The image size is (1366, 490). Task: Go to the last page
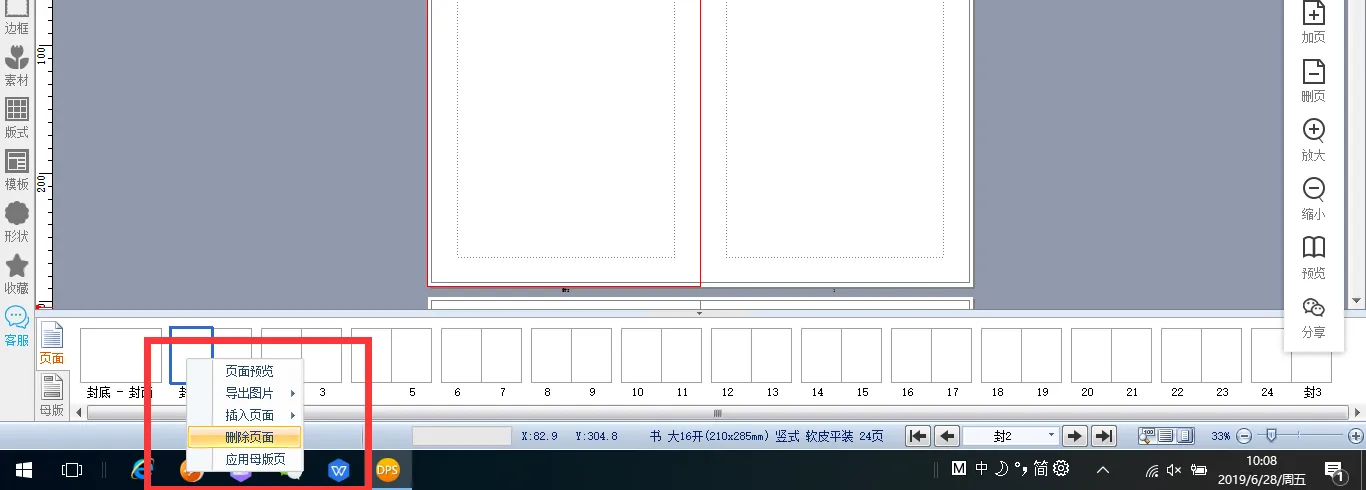coord(1103,436)
